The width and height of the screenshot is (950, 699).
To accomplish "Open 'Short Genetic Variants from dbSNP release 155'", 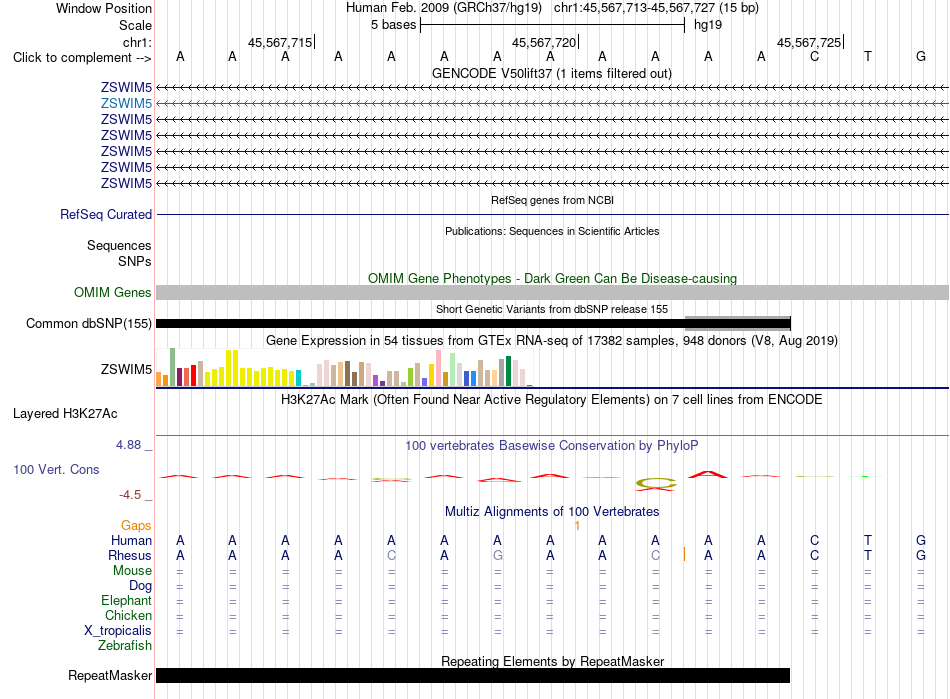I will [552, 309].
